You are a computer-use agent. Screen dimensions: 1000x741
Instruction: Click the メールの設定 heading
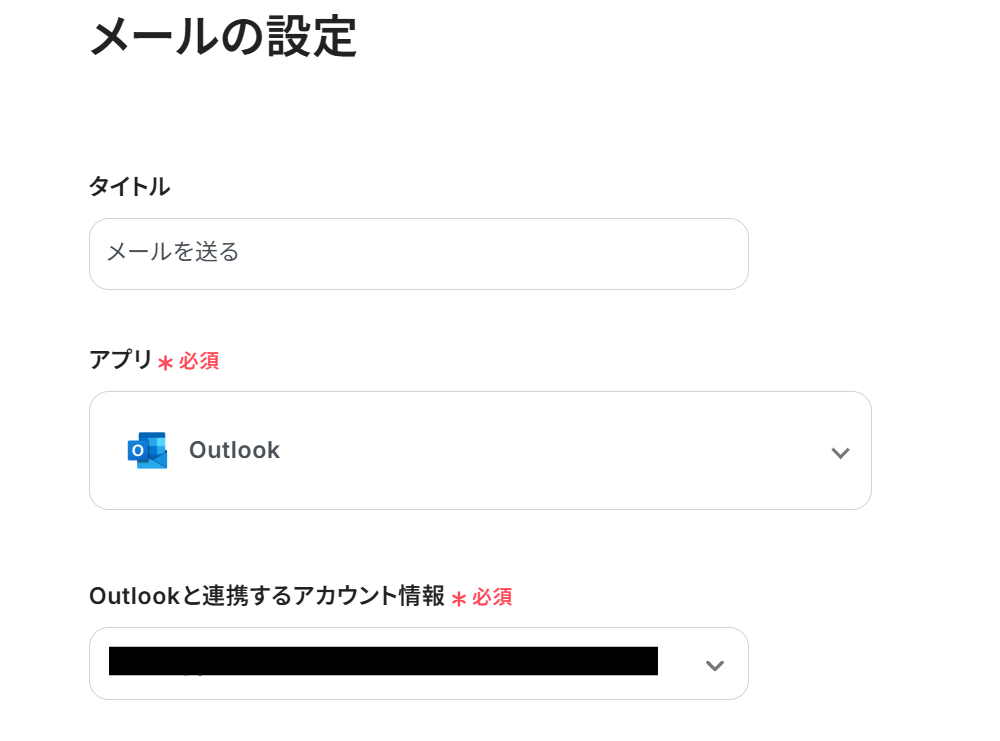(223, 38)
